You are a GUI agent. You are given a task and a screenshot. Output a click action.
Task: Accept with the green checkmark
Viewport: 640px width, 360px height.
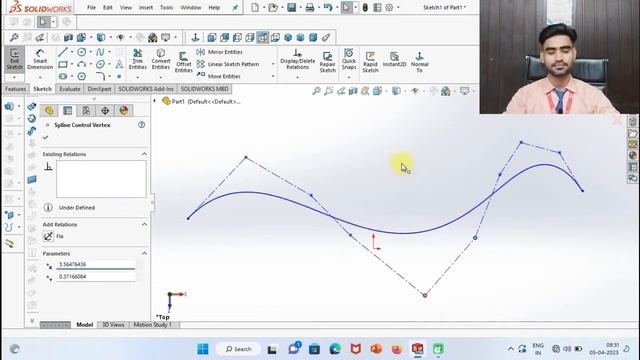[x=45, y=138]
